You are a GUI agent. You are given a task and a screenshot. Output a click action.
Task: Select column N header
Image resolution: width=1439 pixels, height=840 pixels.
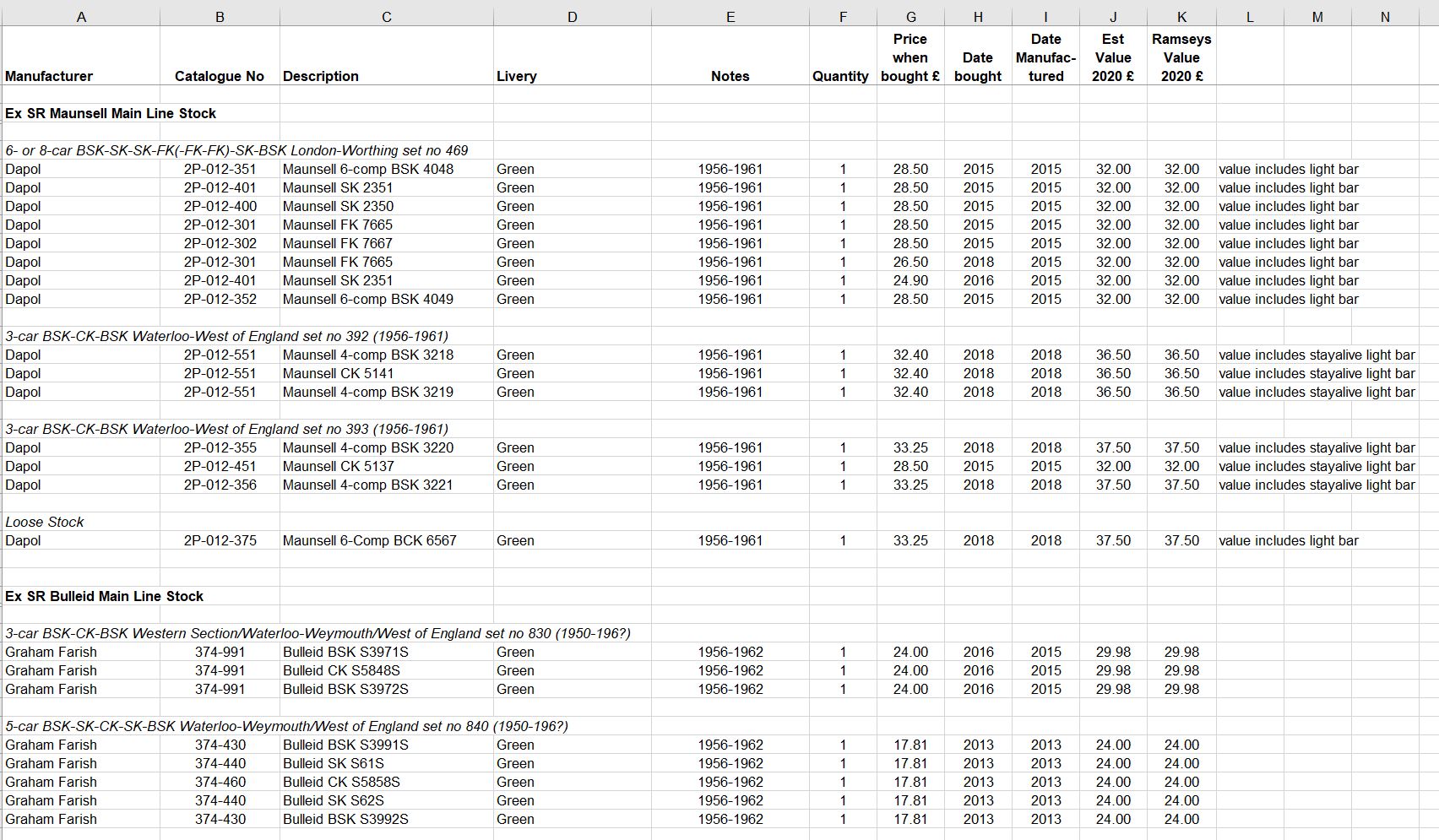(1385, 17)
